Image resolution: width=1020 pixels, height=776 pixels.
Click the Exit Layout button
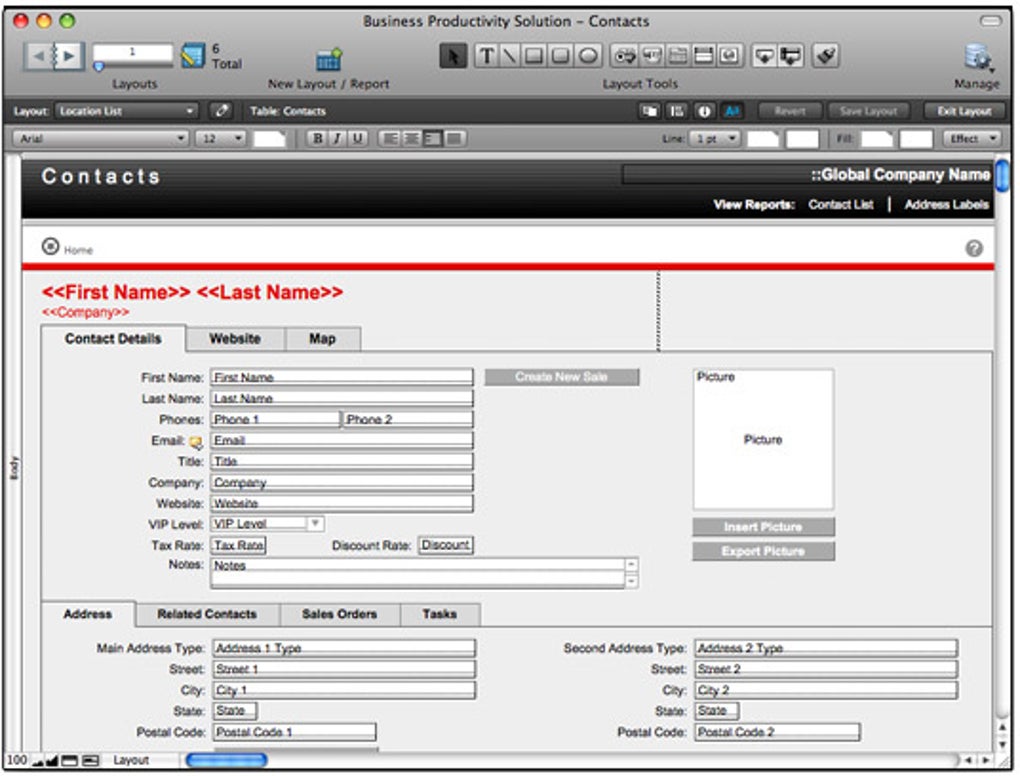(x=964, y=111)
